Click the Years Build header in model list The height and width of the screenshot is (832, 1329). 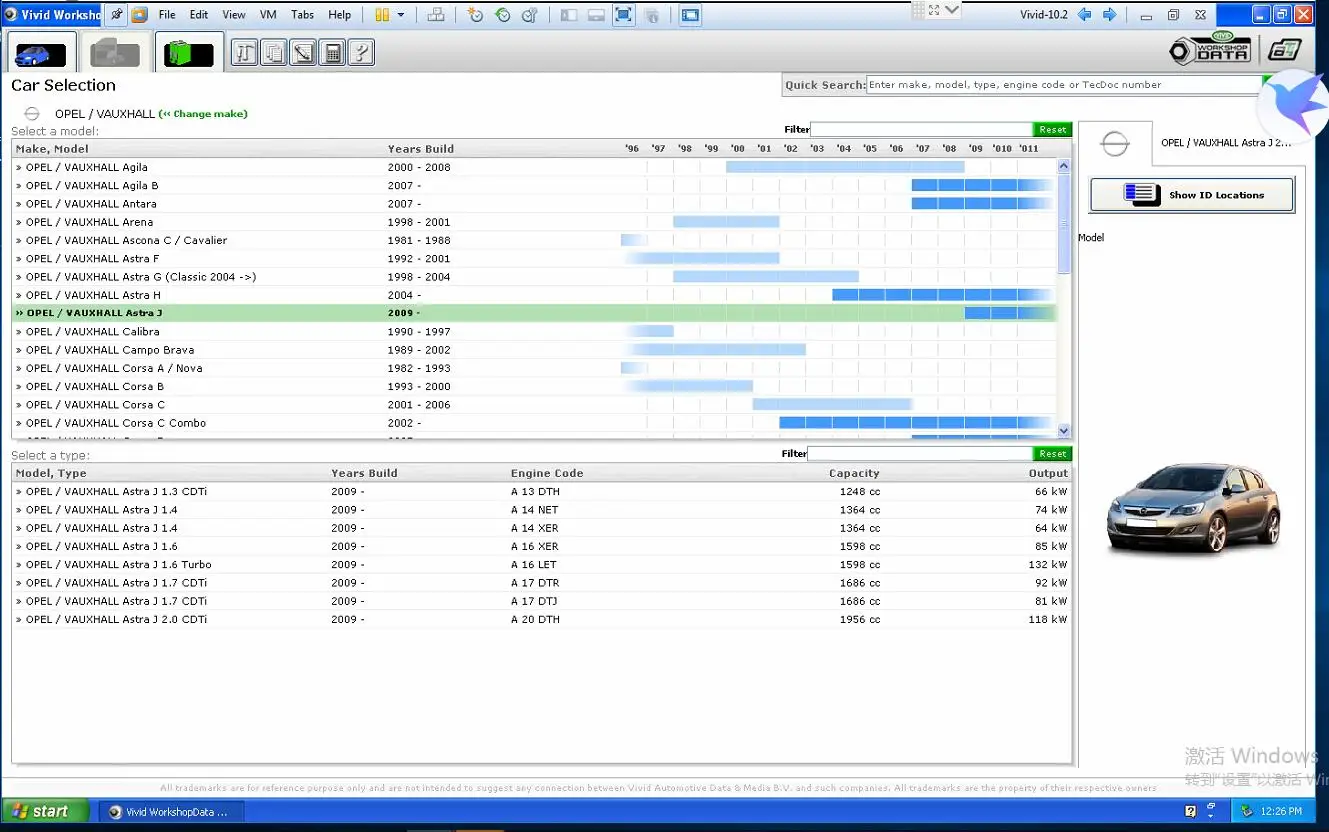coord(420,149)
